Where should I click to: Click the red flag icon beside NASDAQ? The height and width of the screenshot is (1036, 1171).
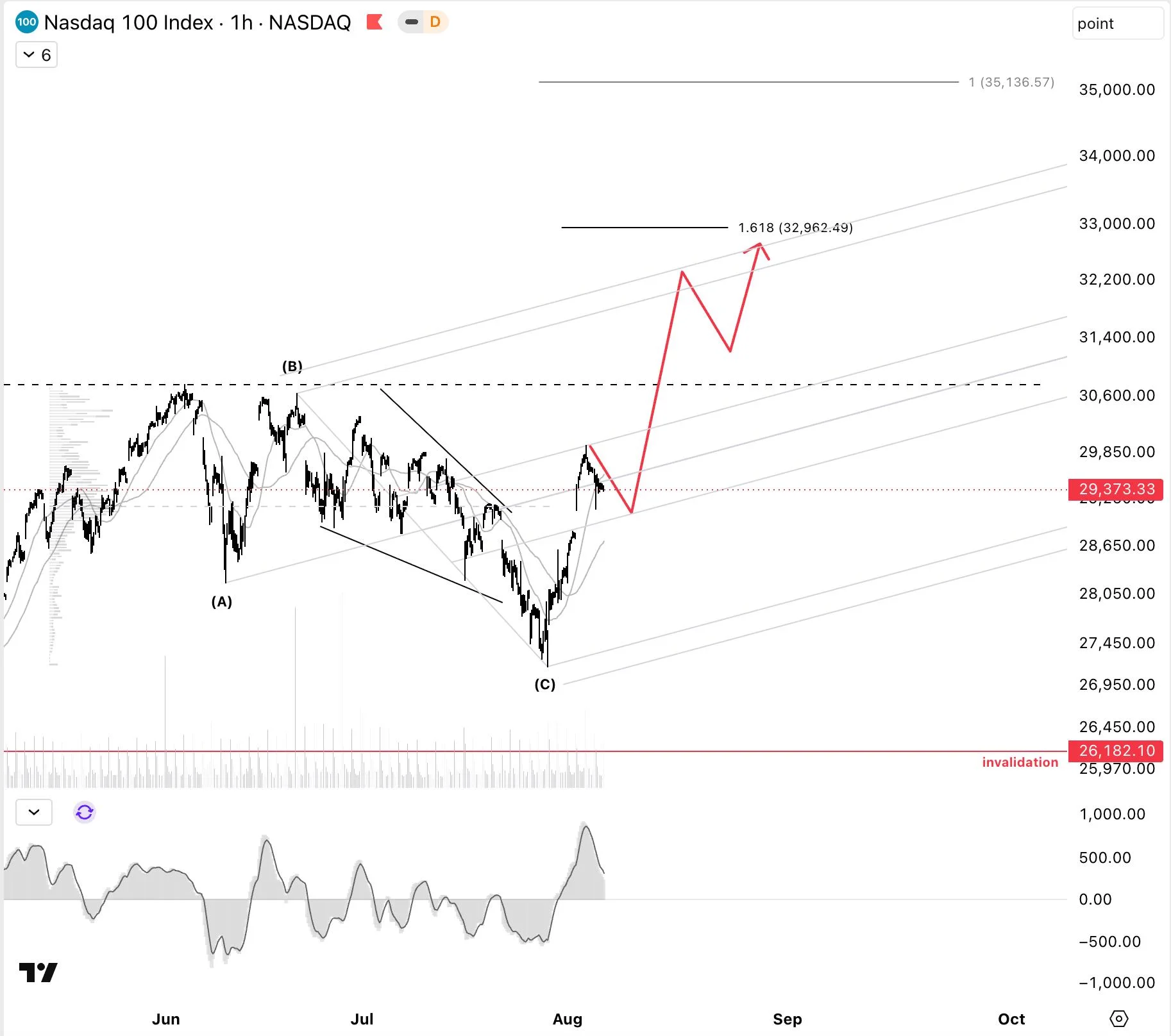tap(375, 22)
